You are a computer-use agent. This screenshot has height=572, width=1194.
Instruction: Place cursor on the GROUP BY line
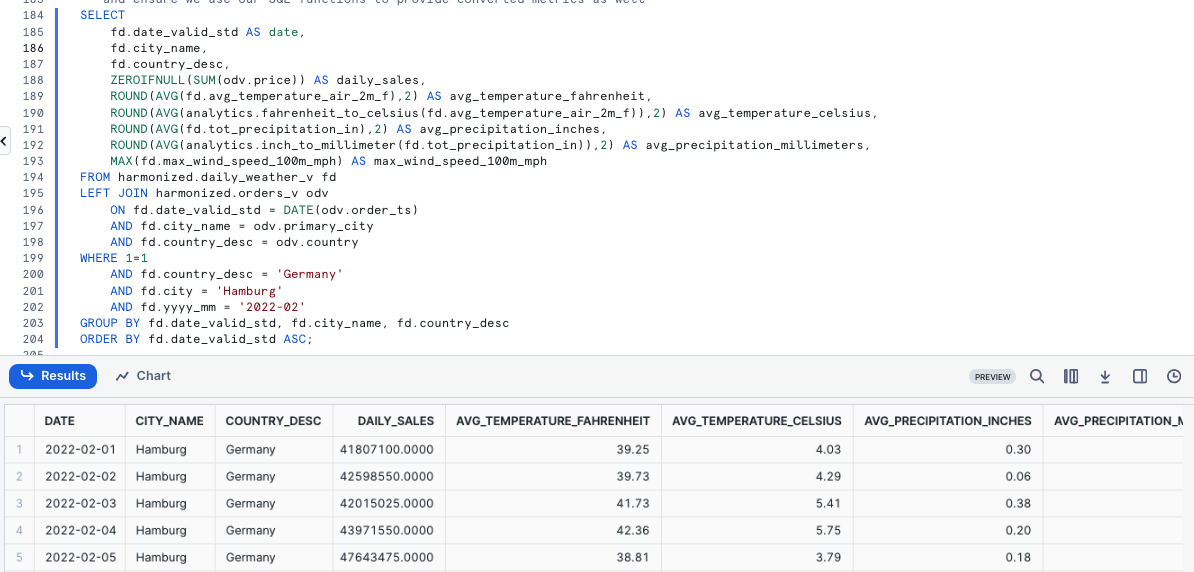click(294, 324)
